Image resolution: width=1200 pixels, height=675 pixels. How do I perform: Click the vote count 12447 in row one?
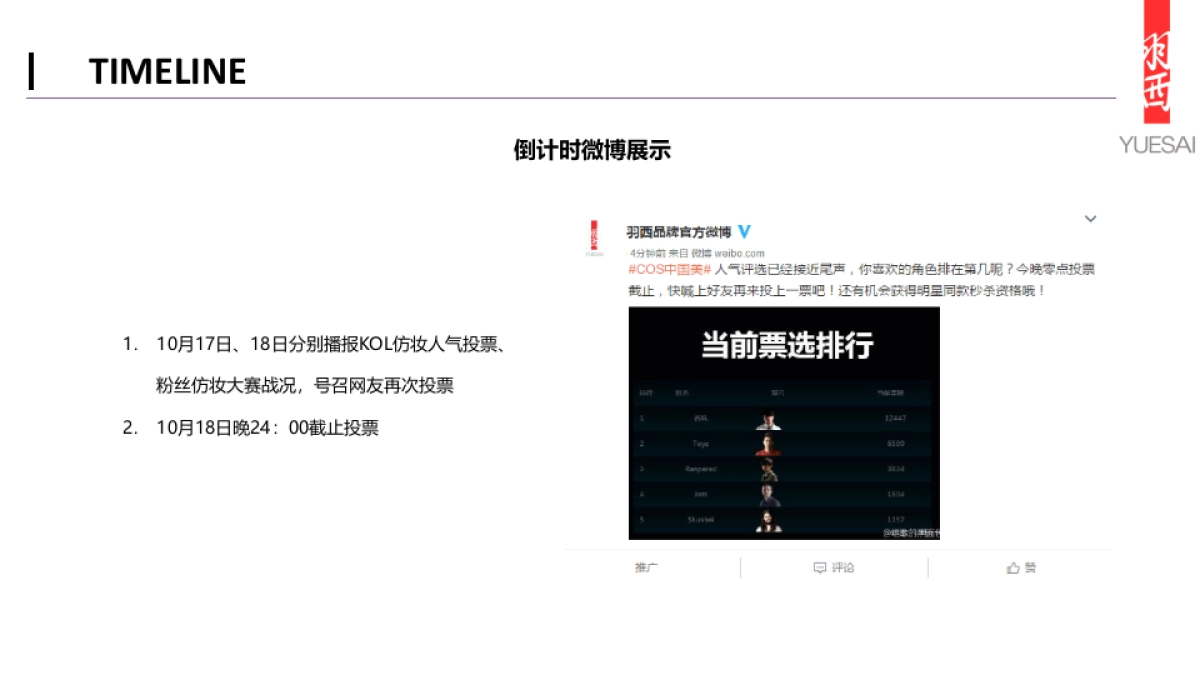point(895,420)
